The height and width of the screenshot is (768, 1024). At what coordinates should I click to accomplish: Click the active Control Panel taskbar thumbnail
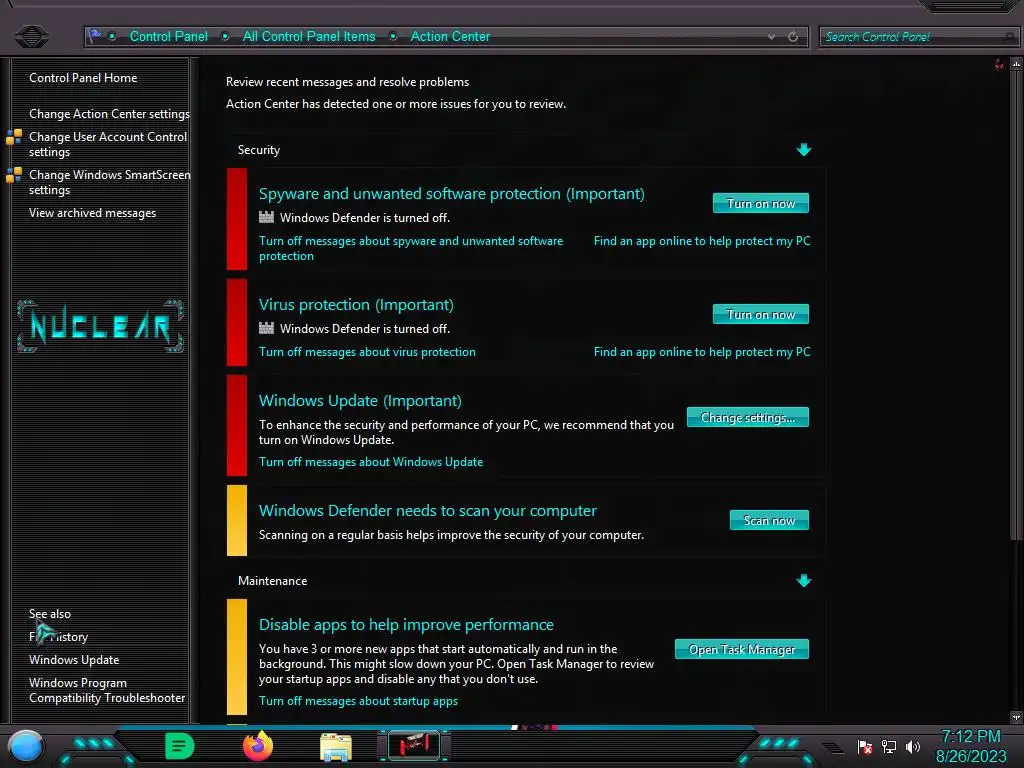tap(414, 746)
